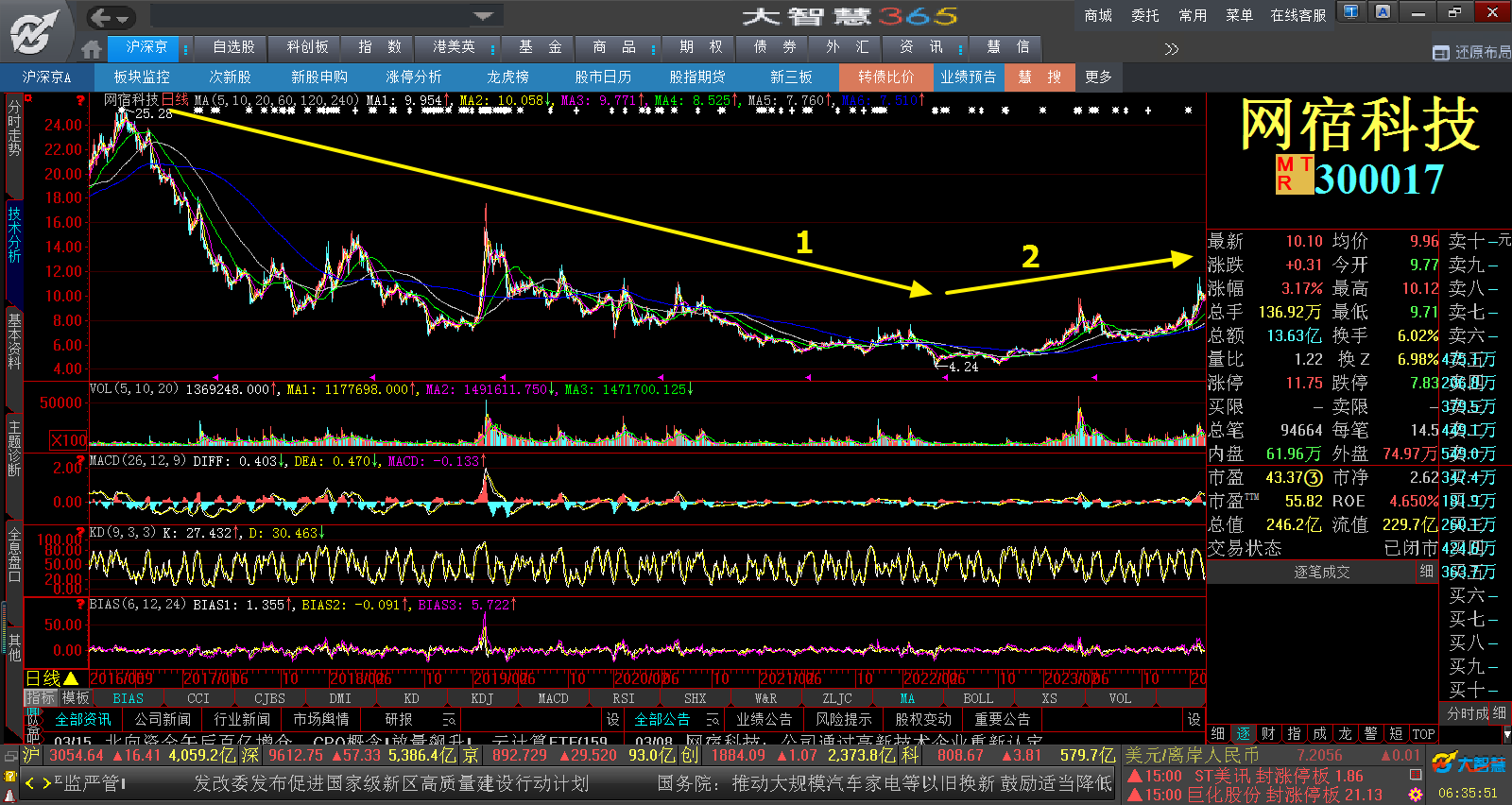Open the stock search dropdown

click(x=484, y=16)
